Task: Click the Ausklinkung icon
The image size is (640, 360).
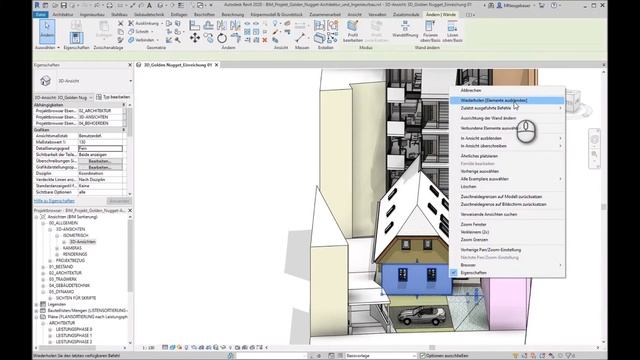Action: point(131,23)
